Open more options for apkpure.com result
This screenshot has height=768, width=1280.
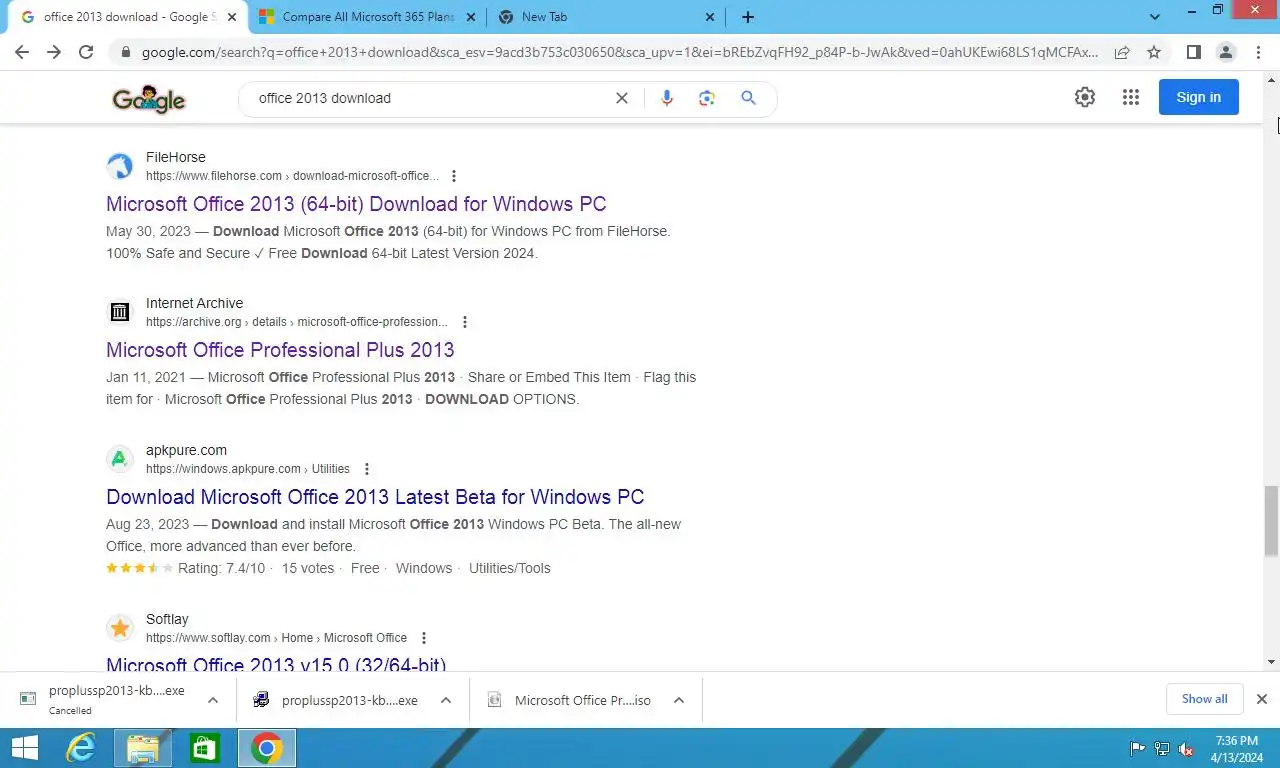click(x=366, y=469)
